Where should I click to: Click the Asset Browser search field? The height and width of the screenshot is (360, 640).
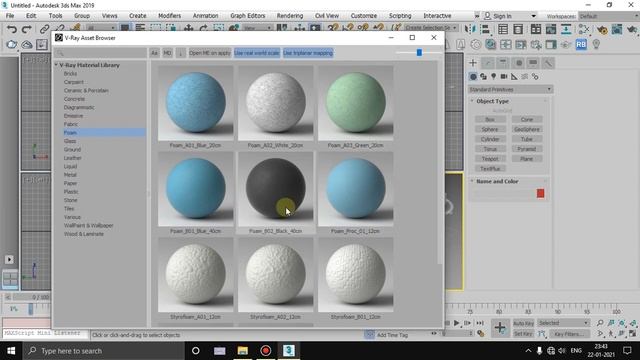(100, 53)
